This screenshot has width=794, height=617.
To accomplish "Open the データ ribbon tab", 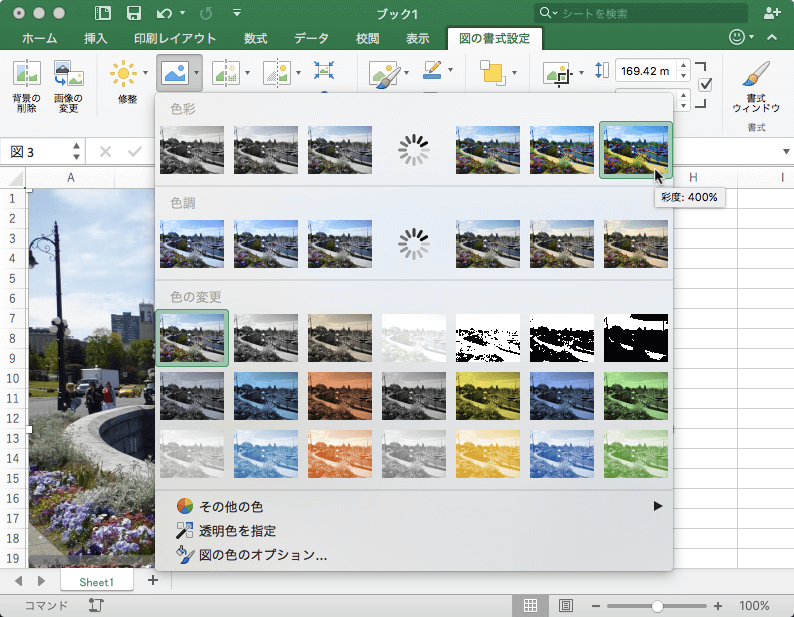I will point(312,39).
